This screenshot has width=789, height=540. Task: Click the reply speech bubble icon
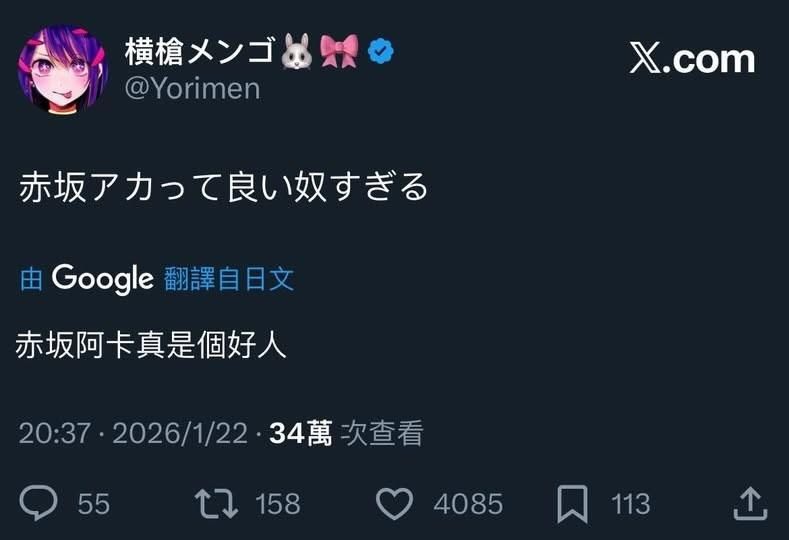tap(38, 503)
